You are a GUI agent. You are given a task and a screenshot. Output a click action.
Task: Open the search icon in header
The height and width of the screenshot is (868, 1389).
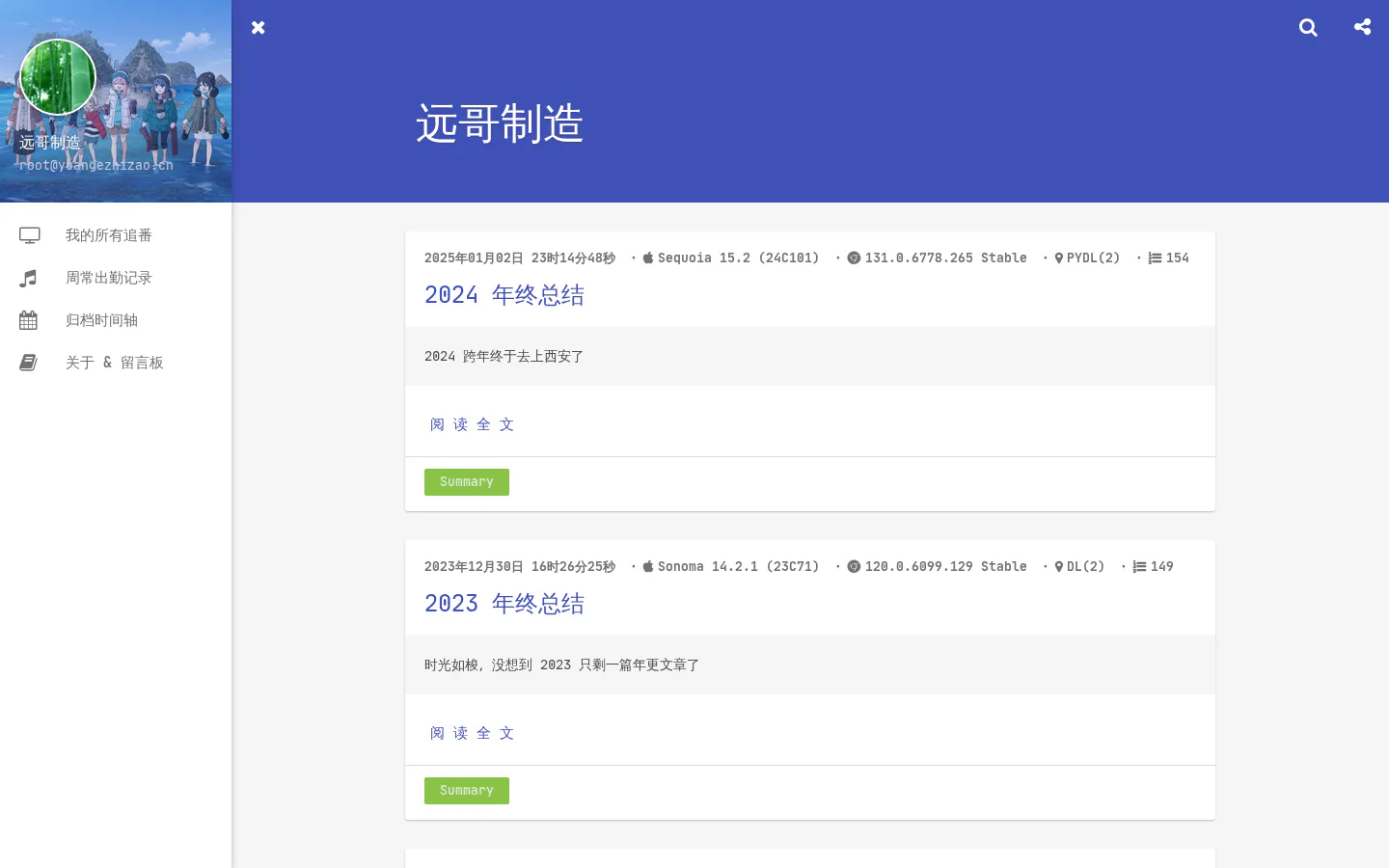point(1308,27)
